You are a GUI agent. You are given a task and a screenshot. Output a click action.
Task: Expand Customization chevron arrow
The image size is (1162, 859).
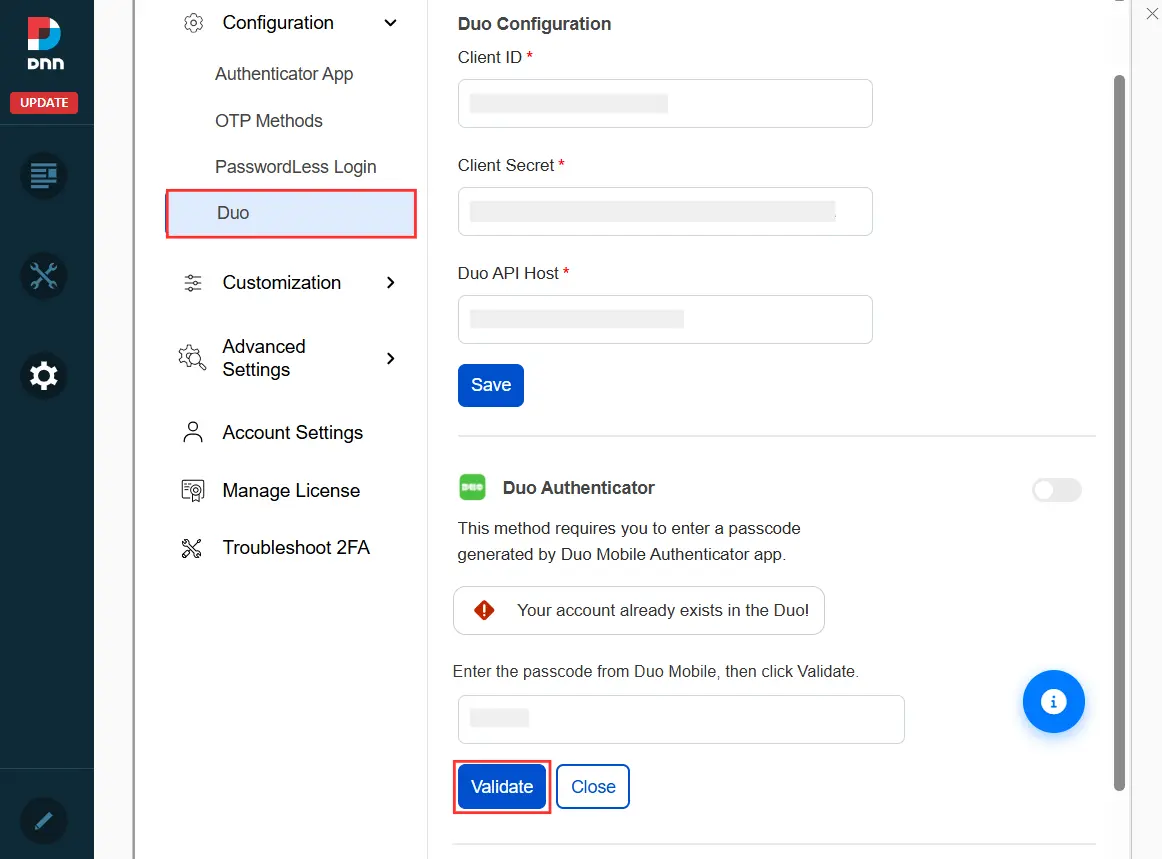click(391, 282)
